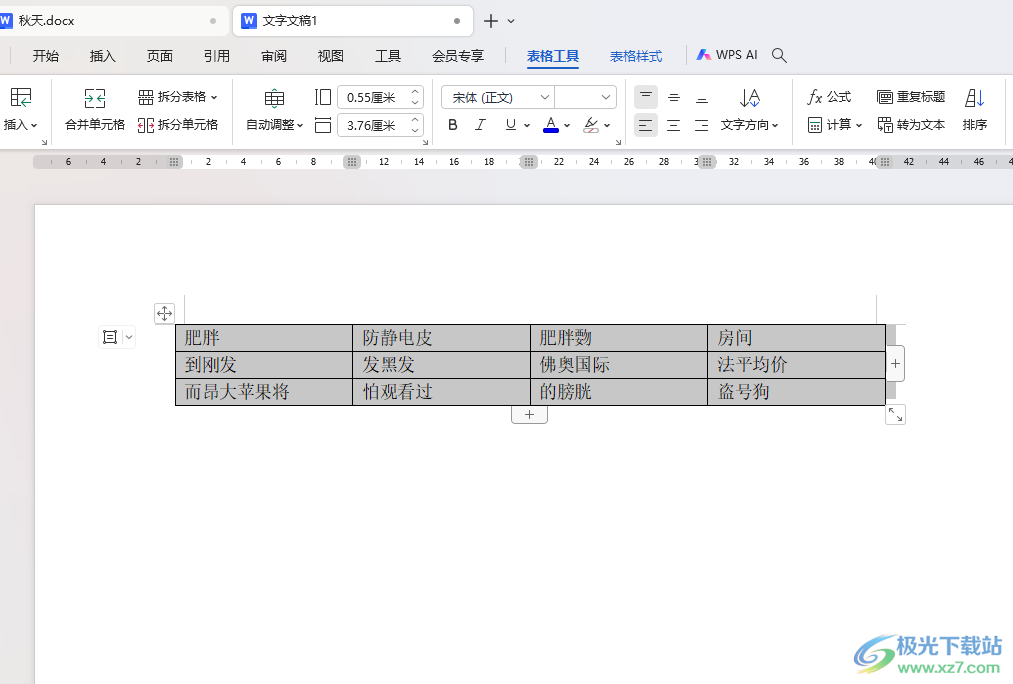This screenshot has width=1013, height=684.
Task: Click the Formula (公式) button
Action: coord(829,97)
